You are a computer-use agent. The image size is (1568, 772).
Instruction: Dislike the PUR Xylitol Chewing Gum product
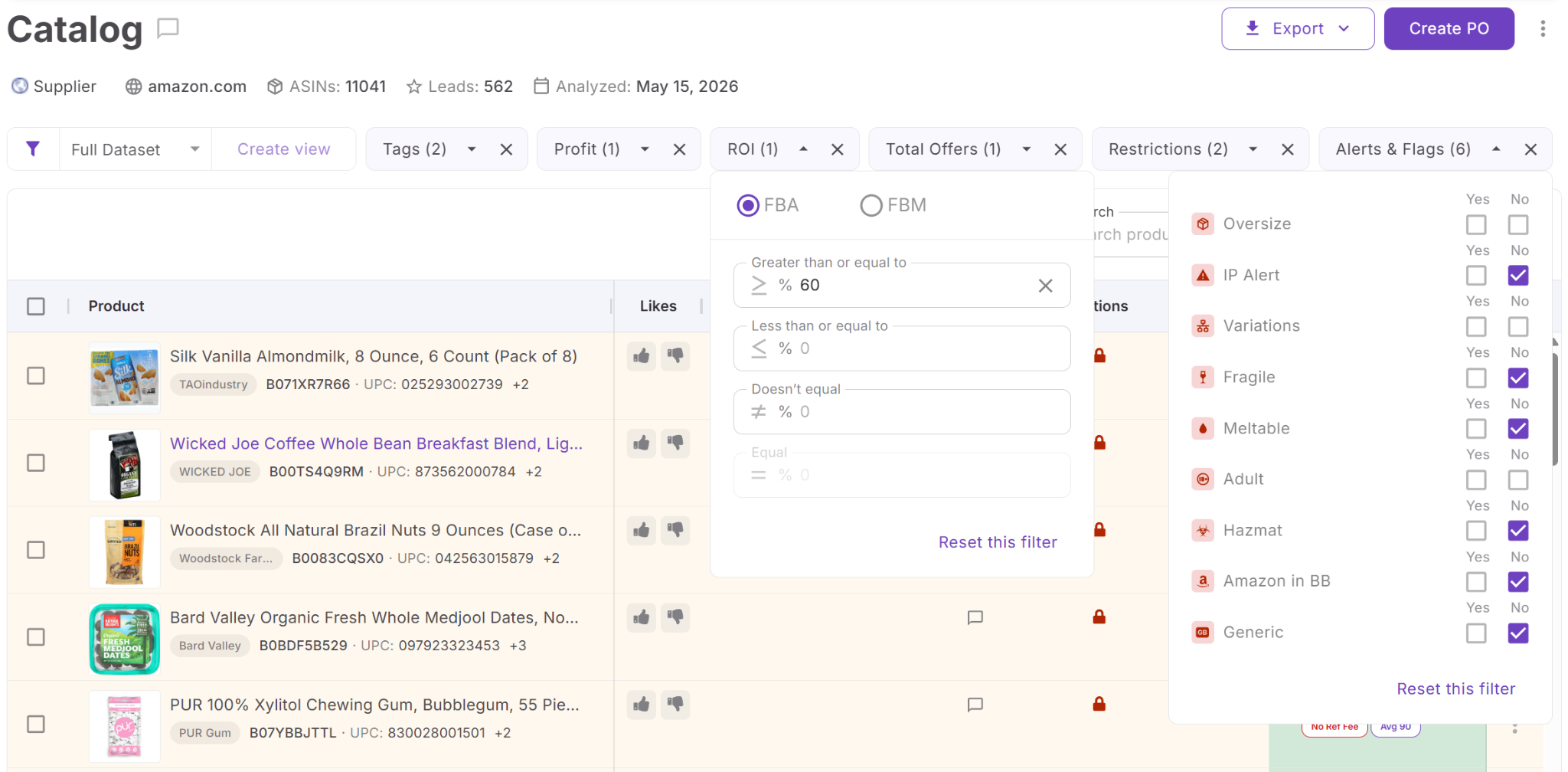coord(675,705)
